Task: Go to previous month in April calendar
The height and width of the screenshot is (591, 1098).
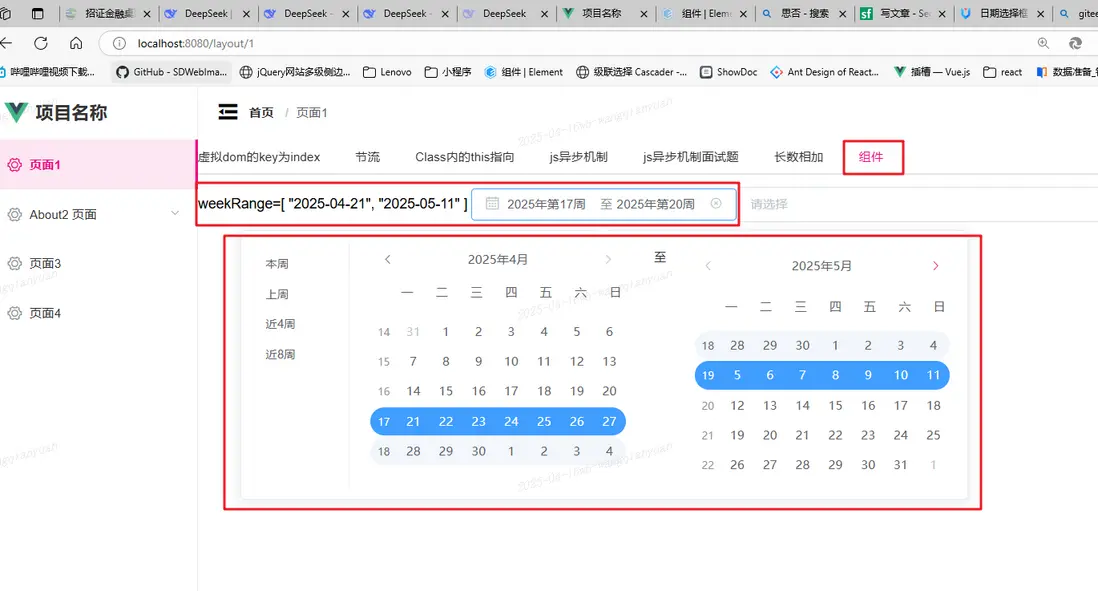Action: 387,260
